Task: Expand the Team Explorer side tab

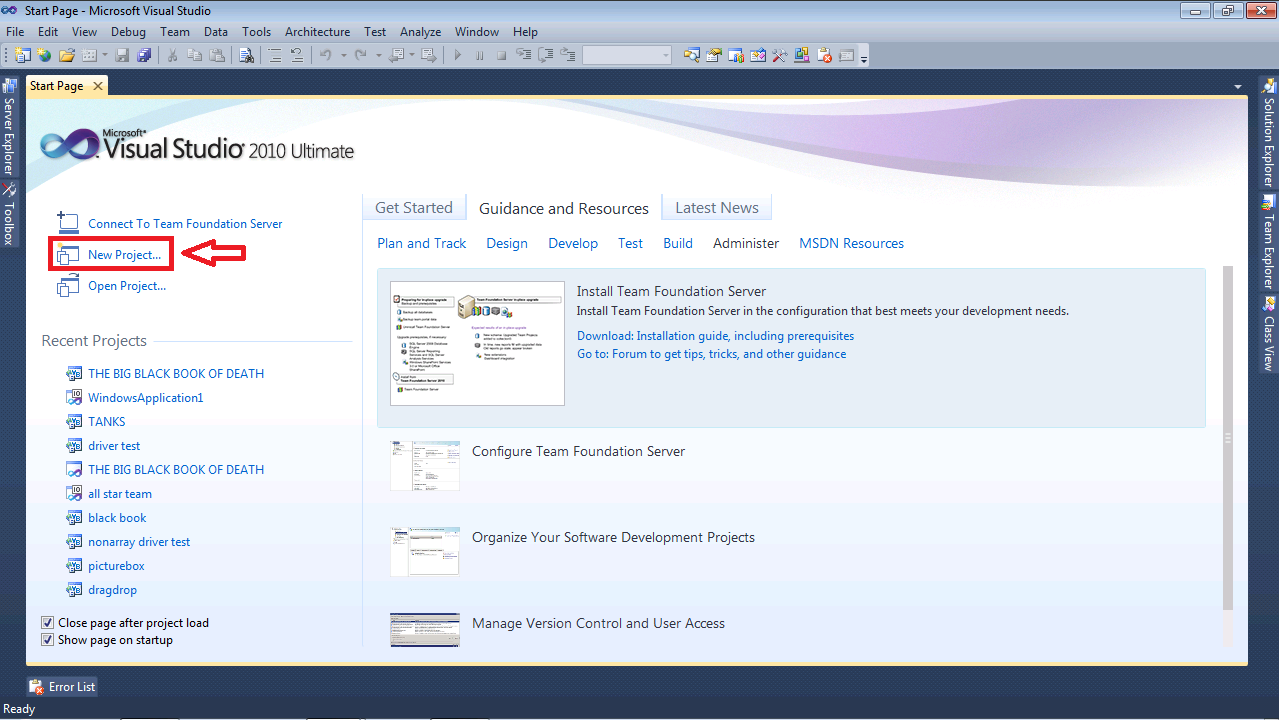Action: (x=1269, y=240)
